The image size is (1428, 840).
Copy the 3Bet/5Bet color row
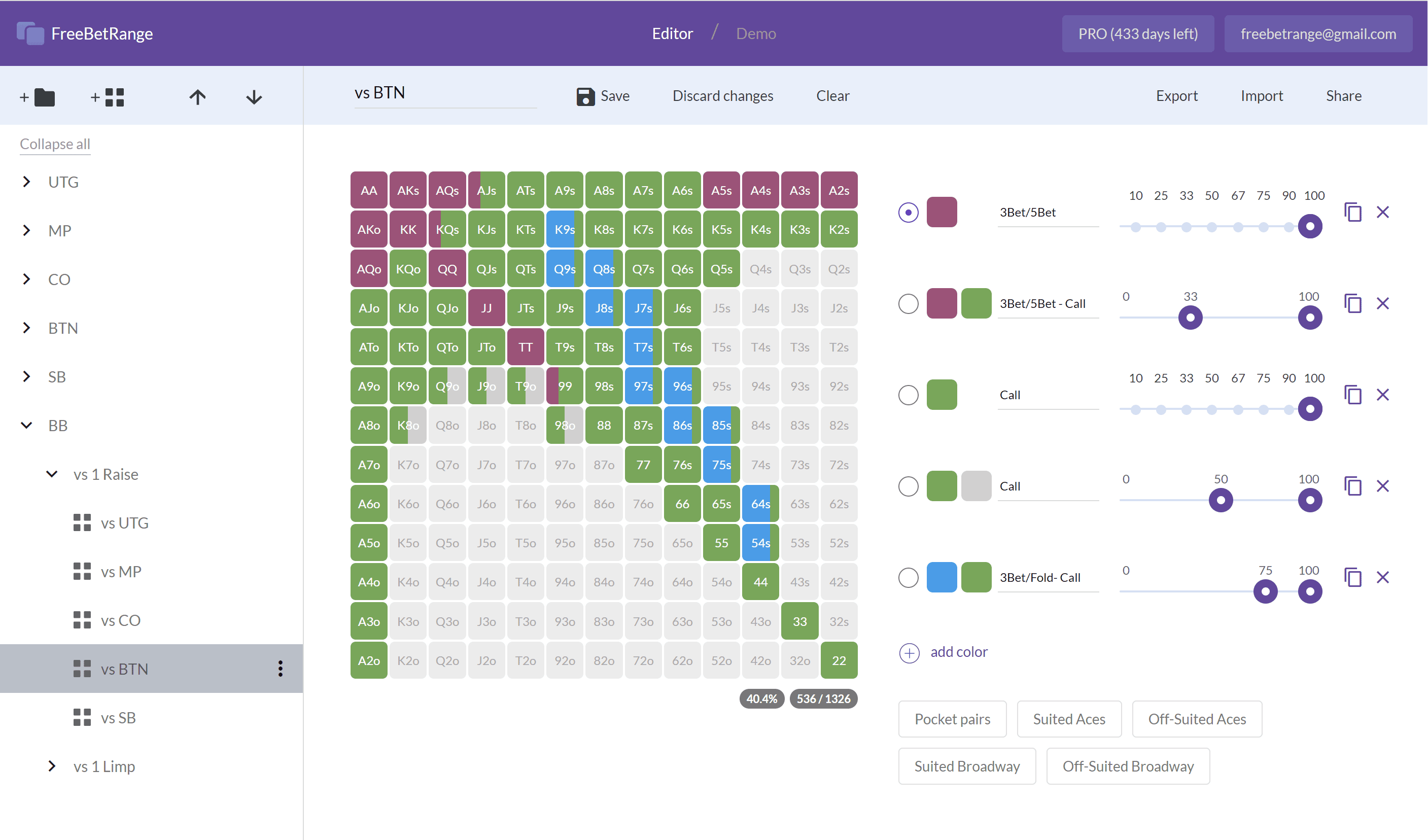coord(1352,213)
